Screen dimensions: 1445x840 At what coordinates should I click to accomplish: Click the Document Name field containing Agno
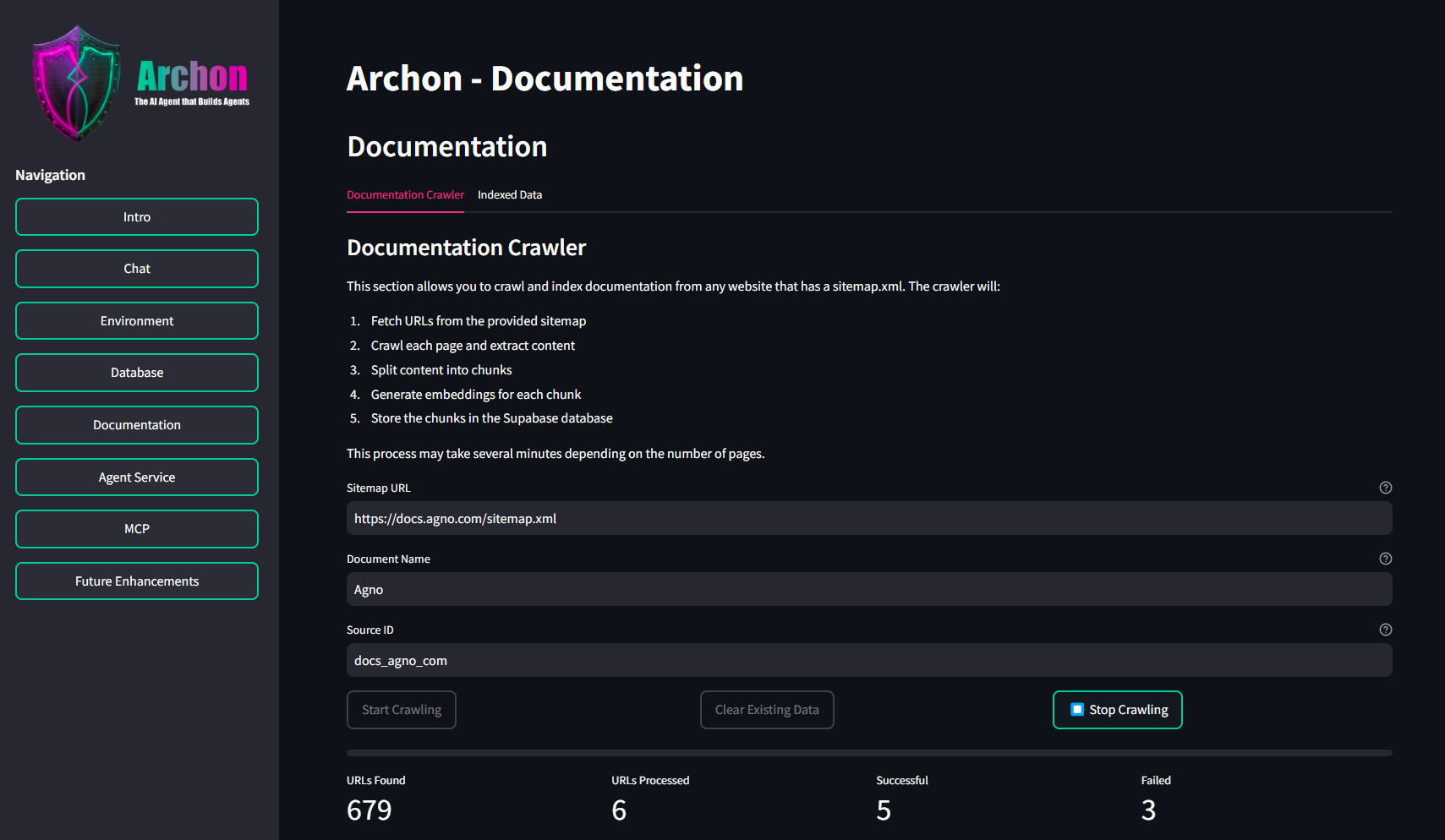[869, 589]
